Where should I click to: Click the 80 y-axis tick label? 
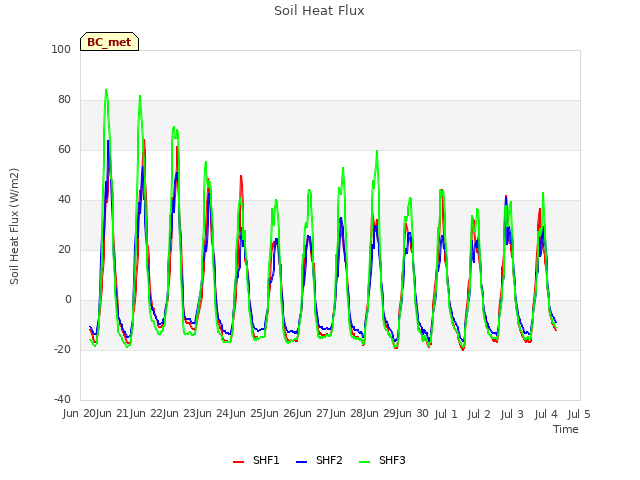pos(64,100)
